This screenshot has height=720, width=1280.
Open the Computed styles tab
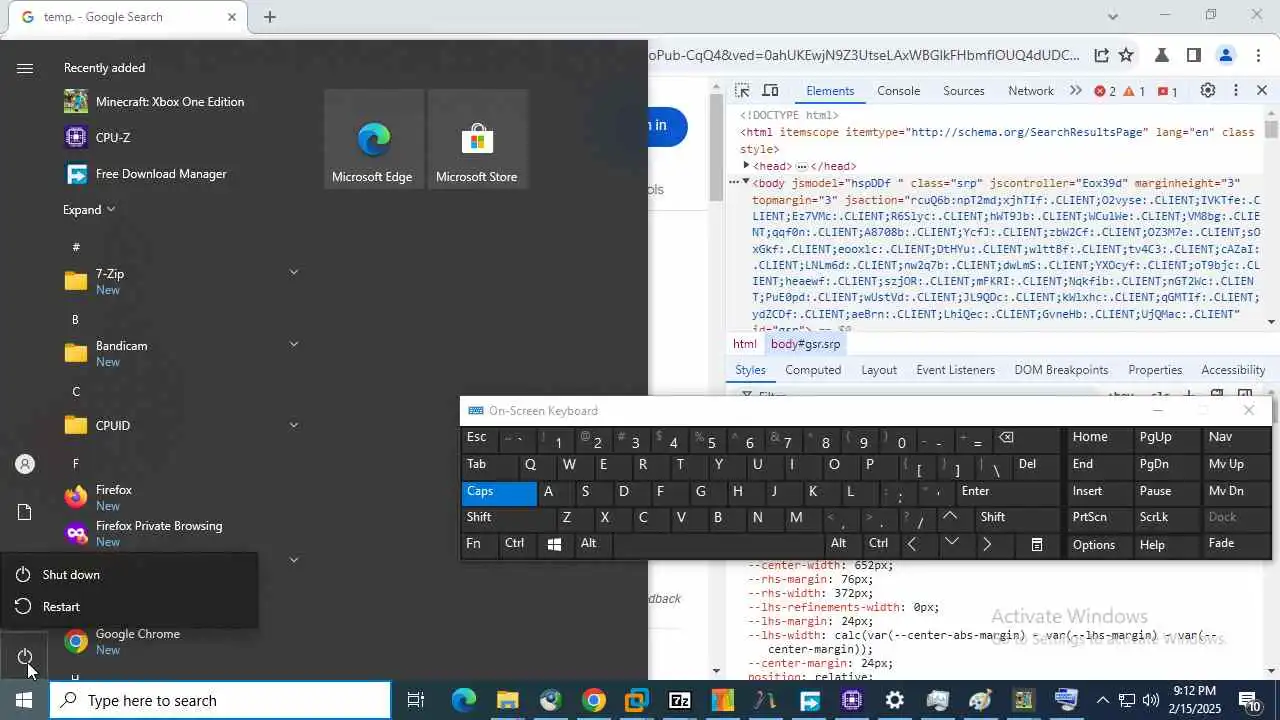pyautogui.click(x=813, y=370)
